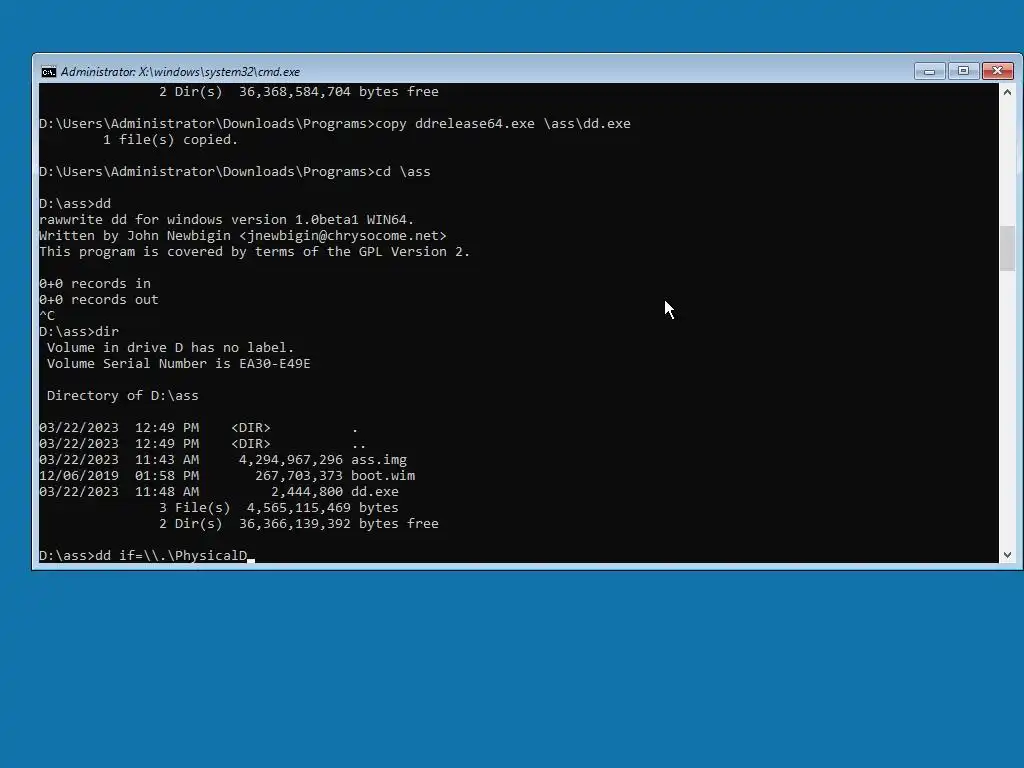Viewport: 1024px width, 768px height.
Task: Click the vertical scrollbar thumb
Action: (x=1007, y=248)
